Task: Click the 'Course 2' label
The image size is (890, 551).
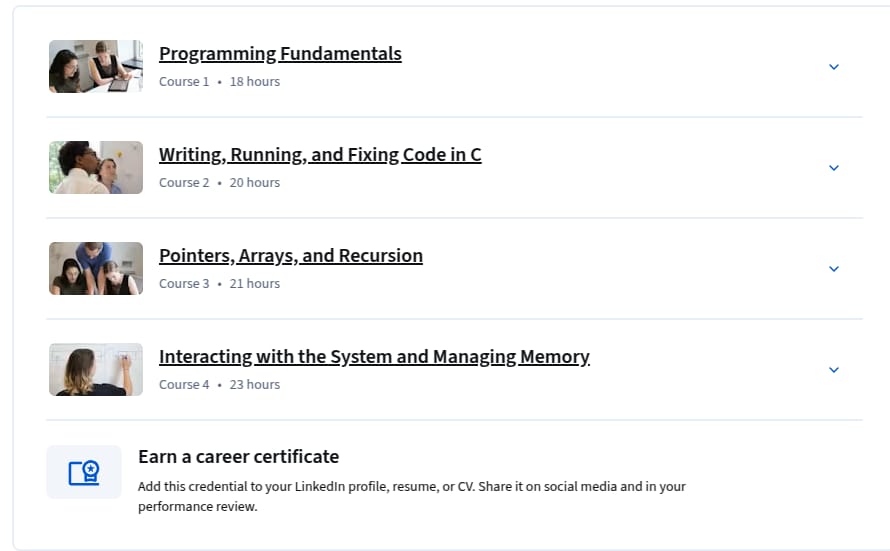Action: pyautogui.click(x=184, y=183)
